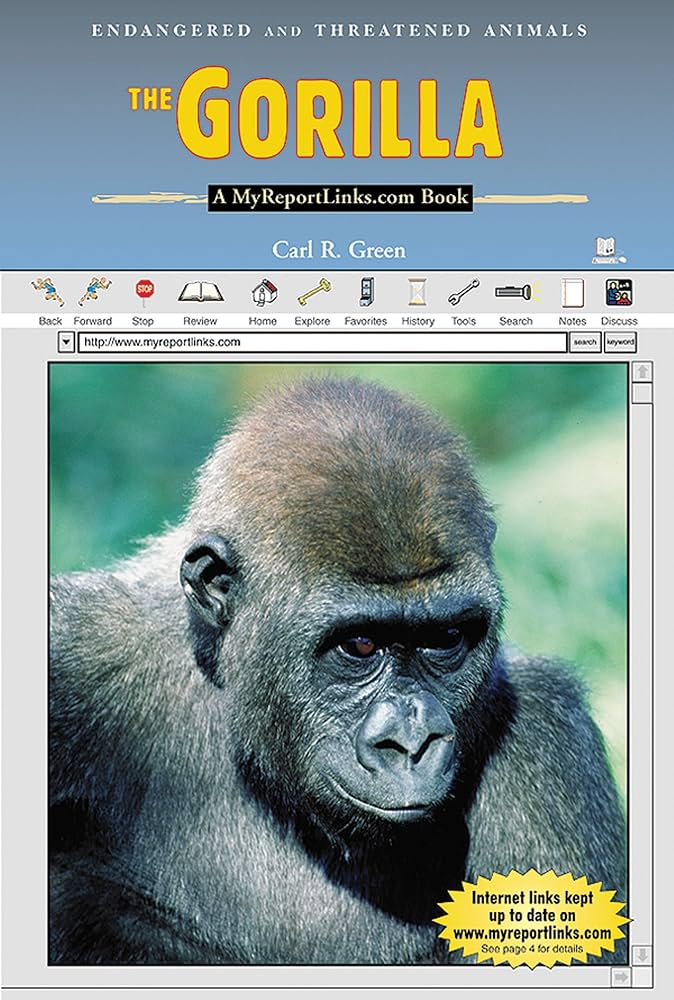Click the Search label under the flashlight

[516, 321]
